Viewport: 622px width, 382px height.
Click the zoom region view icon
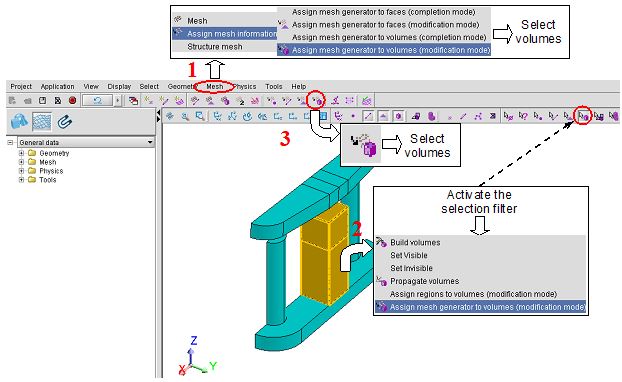(x=200, y=116)
